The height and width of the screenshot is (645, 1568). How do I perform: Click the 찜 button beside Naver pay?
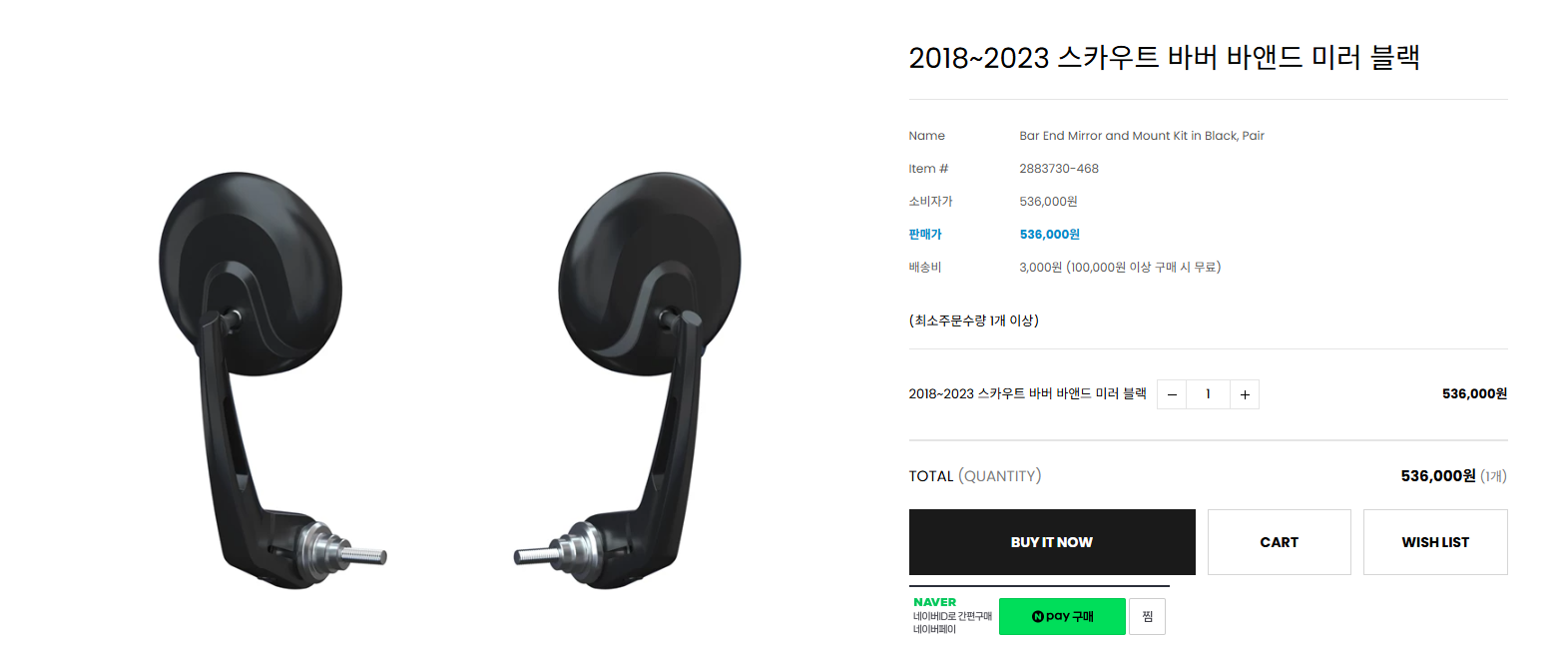1147,616
